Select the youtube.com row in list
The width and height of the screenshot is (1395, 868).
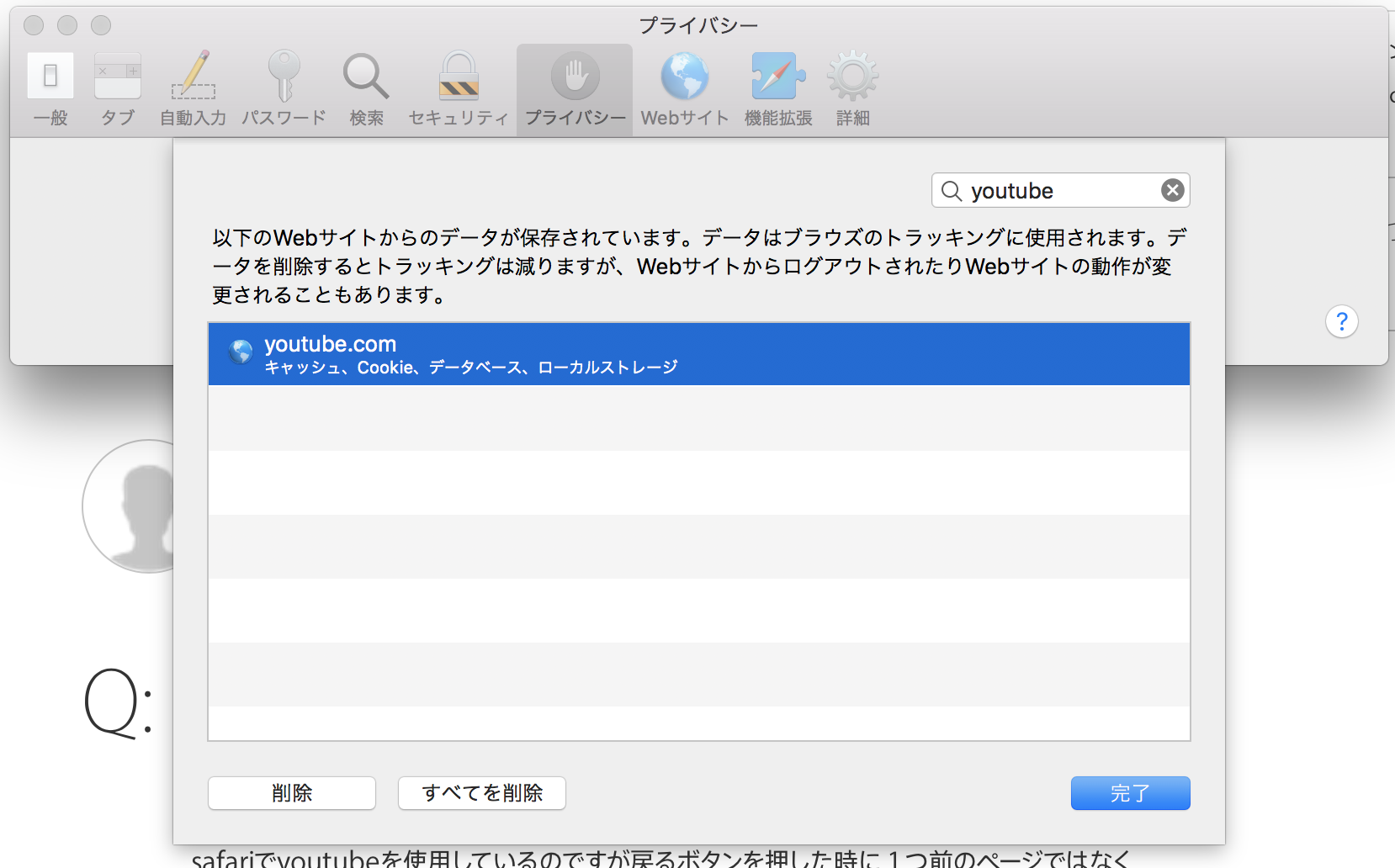point(698,354)
